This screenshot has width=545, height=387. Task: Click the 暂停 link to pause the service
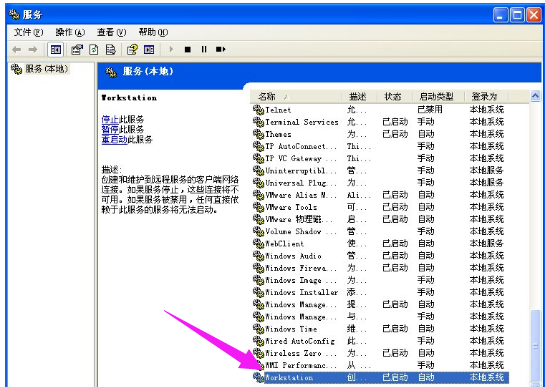pyautogui.click(x=110, y=129)
